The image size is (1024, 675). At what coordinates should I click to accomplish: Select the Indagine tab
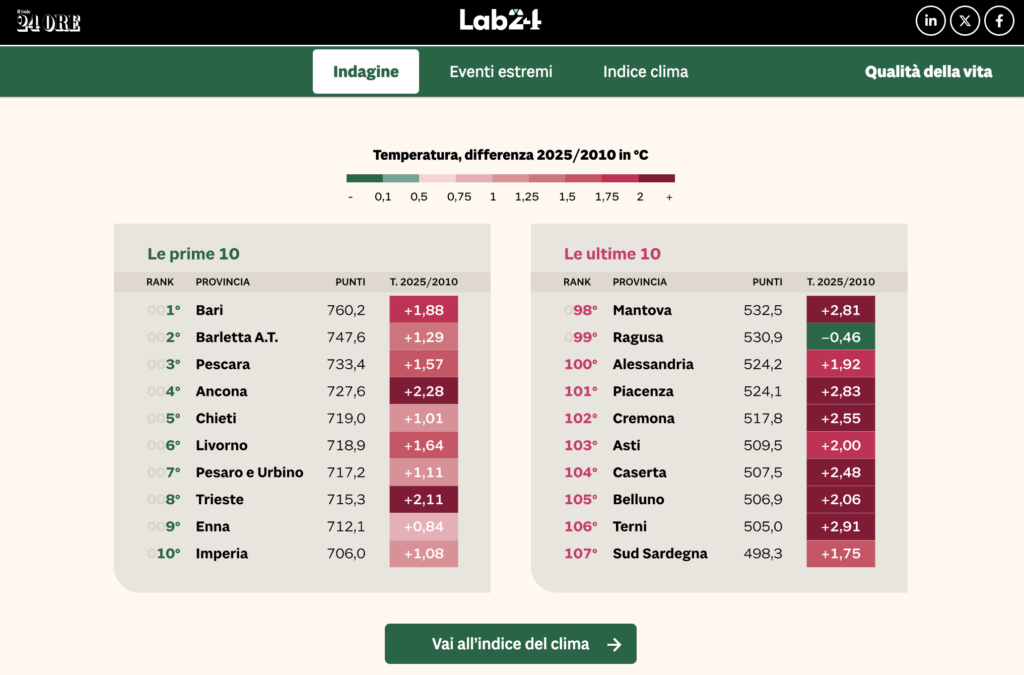click(x=365, y=71)
